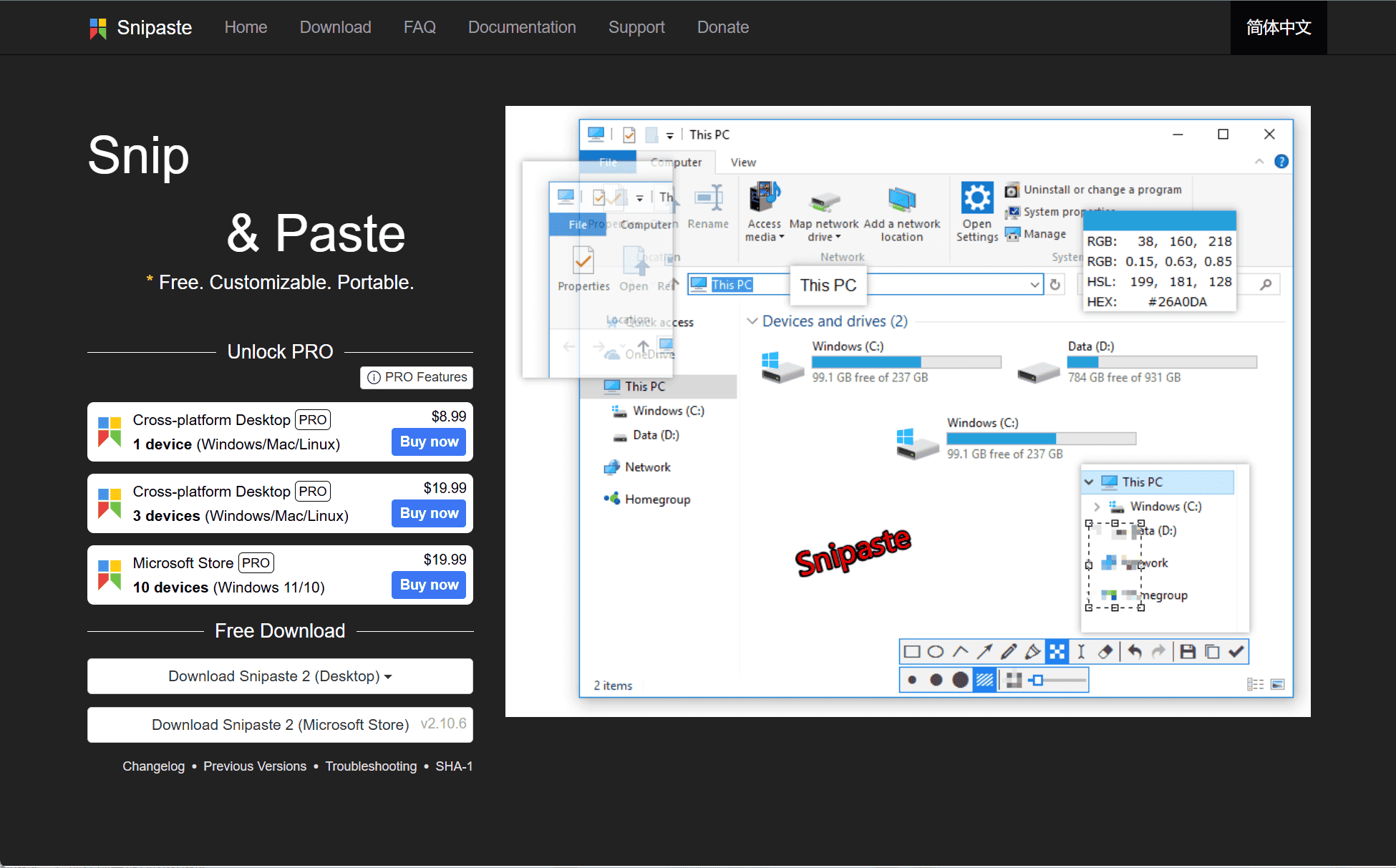This screenshot has height=868, width=1396.
Task: Select the eraser tool icon
Action: [x=1105, y=652]
